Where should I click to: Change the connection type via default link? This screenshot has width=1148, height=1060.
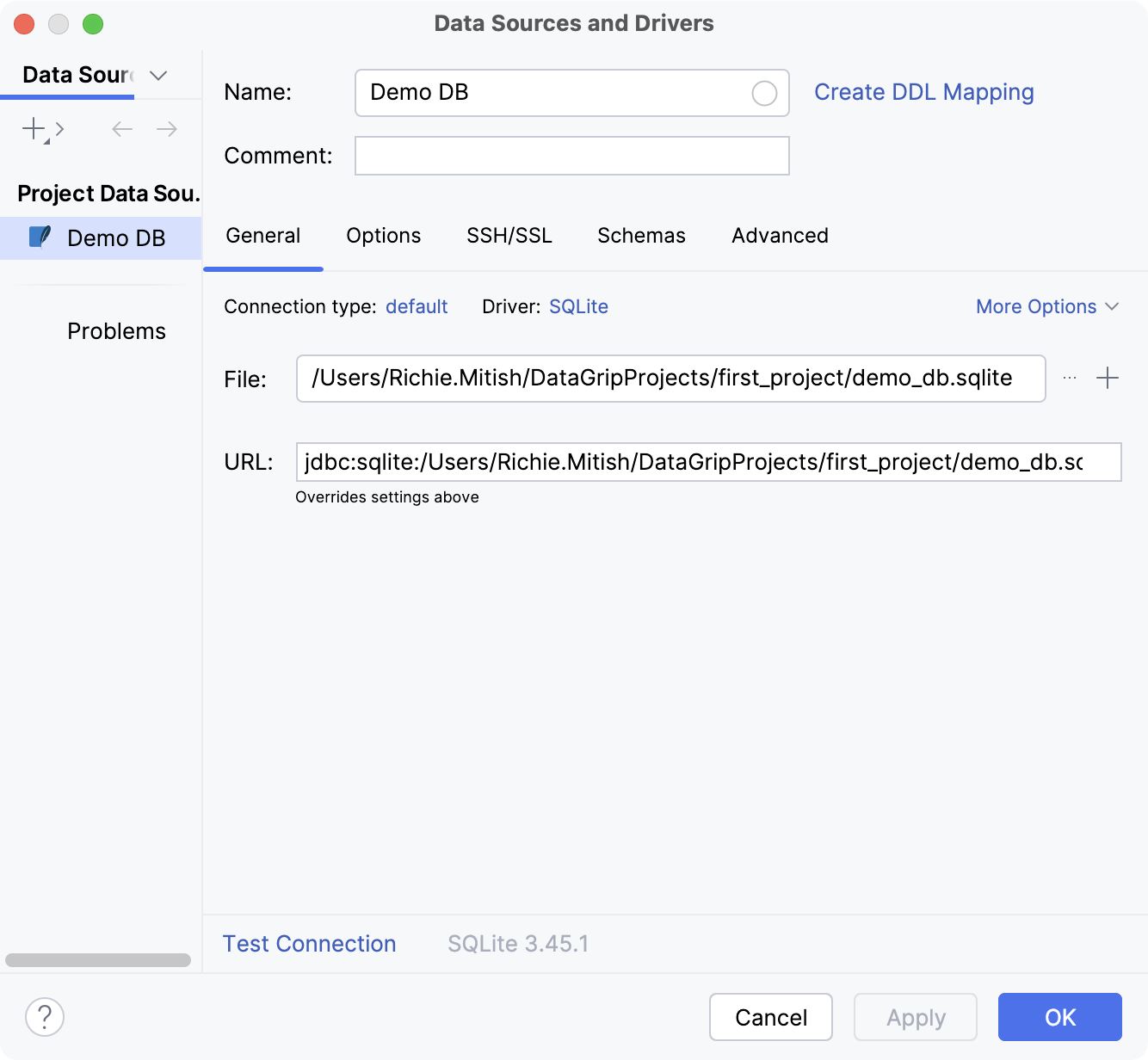coord(417,306)
